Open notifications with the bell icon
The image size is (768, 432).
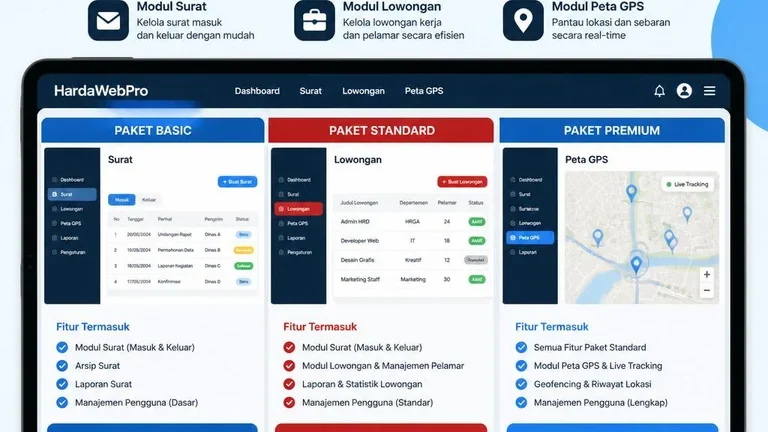[x=659, y=91]
